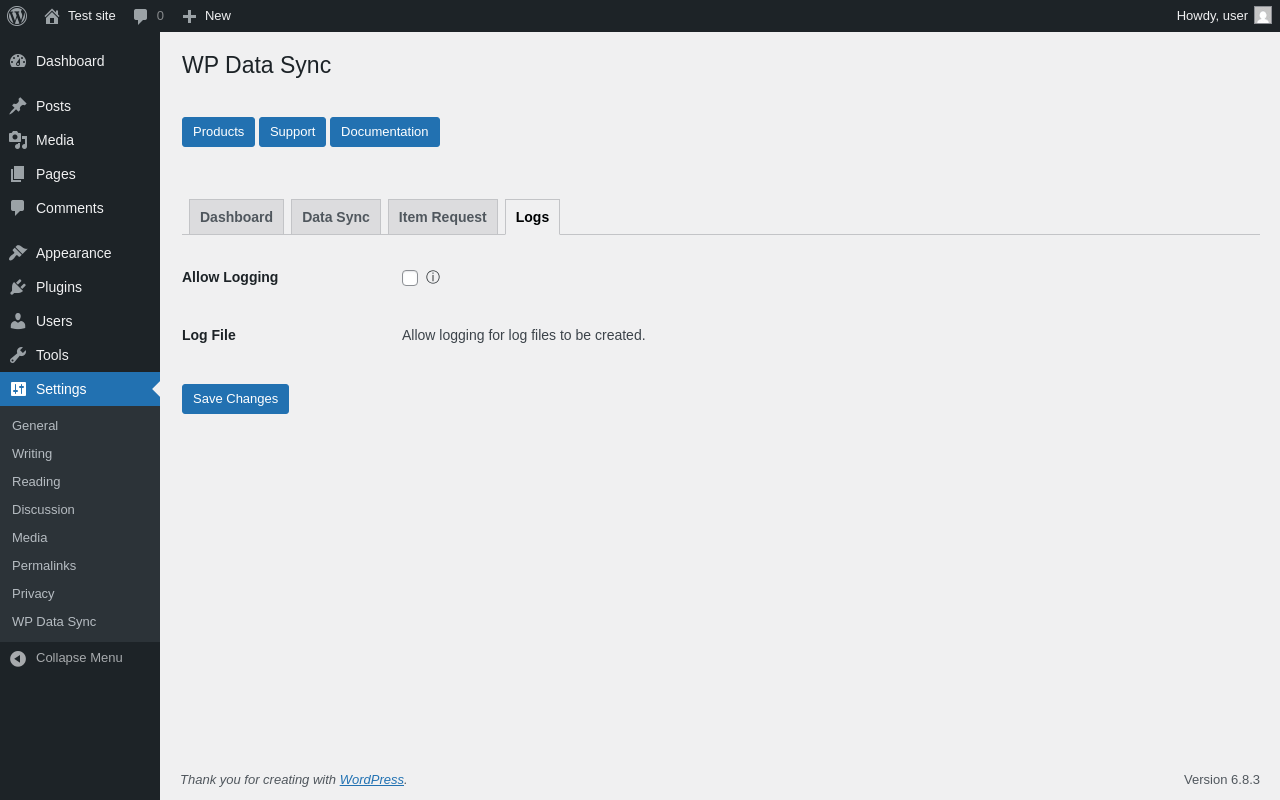Click the Allow Logging info icon
1280x800 pixels.
pos(433,278)
